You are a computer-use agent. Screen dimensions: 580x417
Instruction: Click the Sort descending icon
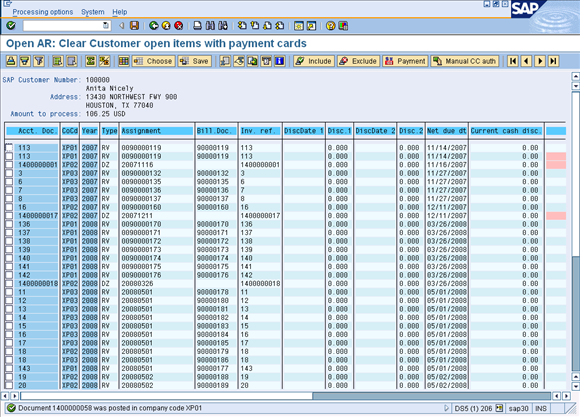[x=25, y=61]
